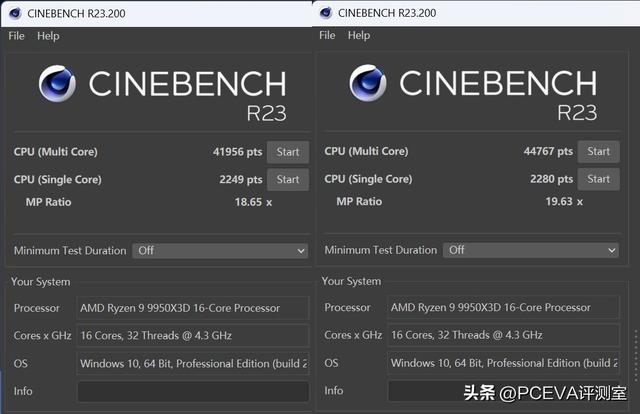Open the Help menu in the right window
640x414 pixels.
tap(359, 35)
